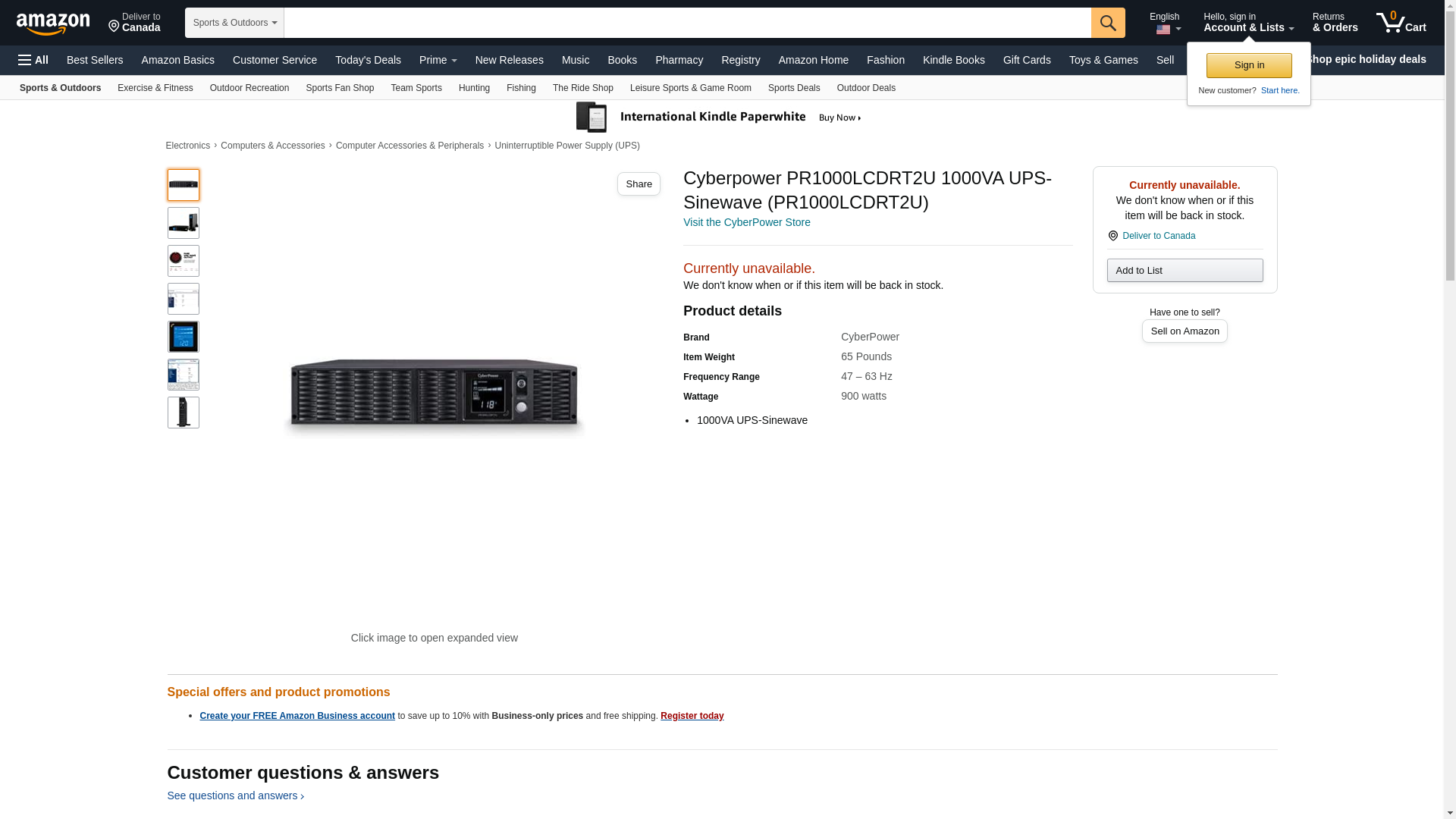This screenshot has height=819, width=1456.
Task: Visit the CyberPower Store link
Action: click(747, 222)
